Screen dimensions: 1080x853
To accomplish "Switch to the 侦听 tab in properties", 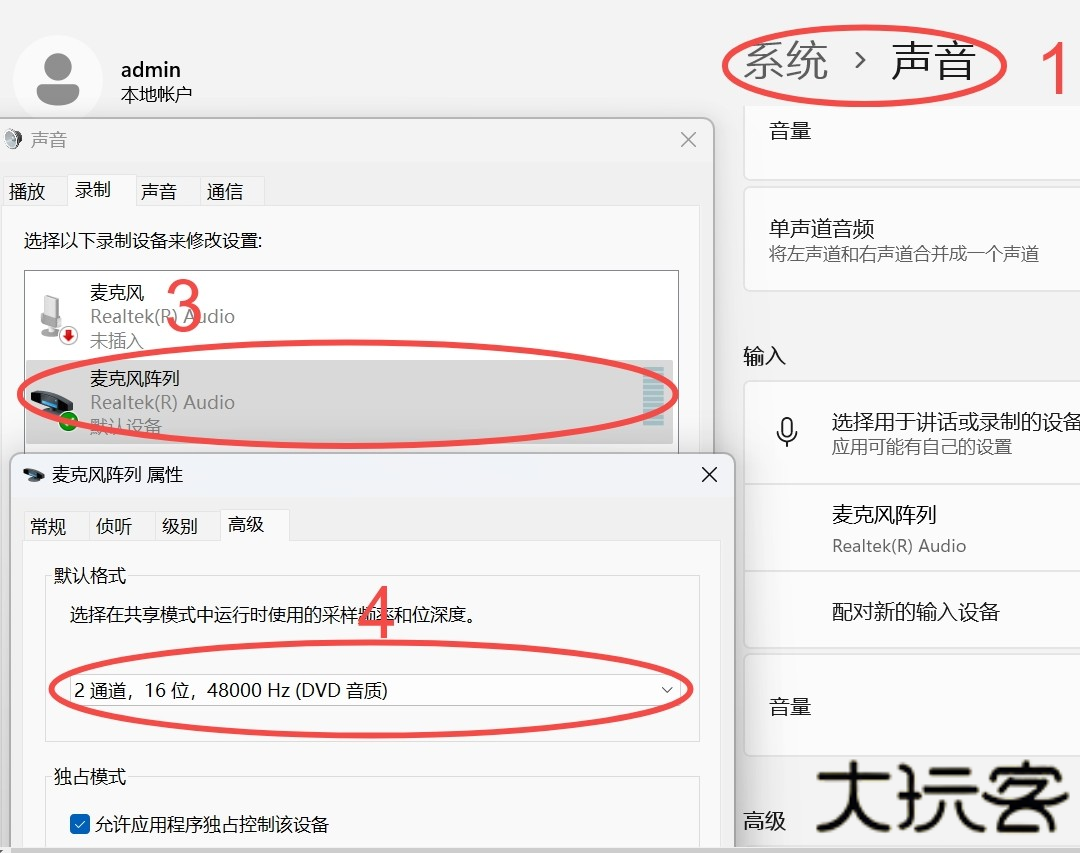I will 114,526.
